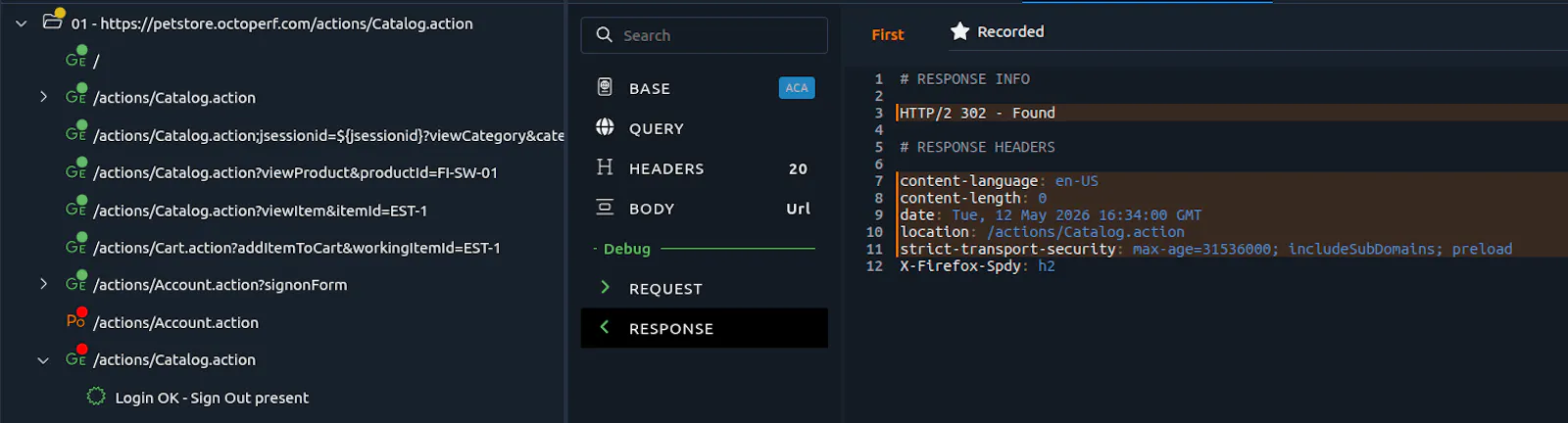Click GET icon of viewItem EST-1 request
This screenshot has width=1568, height=423.
click(75, 209)
